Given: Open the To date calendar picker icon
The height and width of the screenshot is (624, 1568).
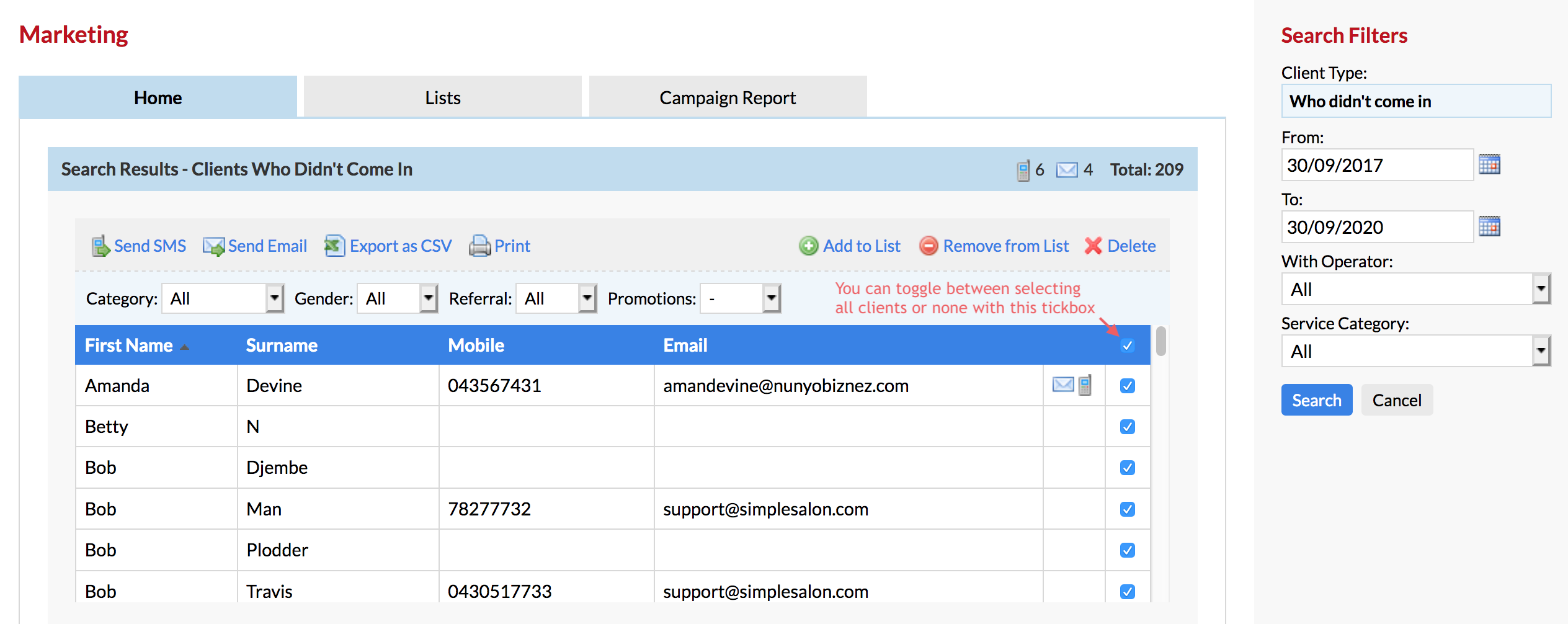Looking at the screenshot, I should coord(1489,226).
